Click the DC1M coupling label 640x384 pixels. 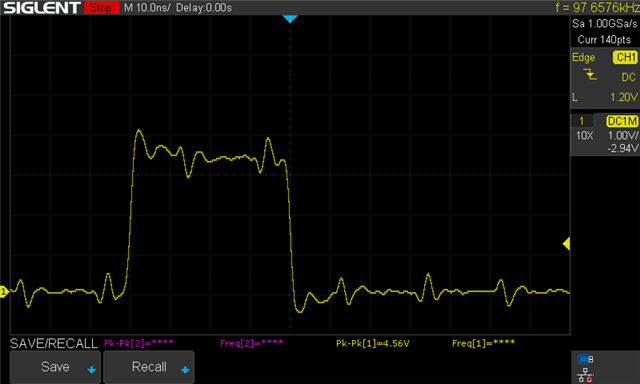[x=622, y=121]
